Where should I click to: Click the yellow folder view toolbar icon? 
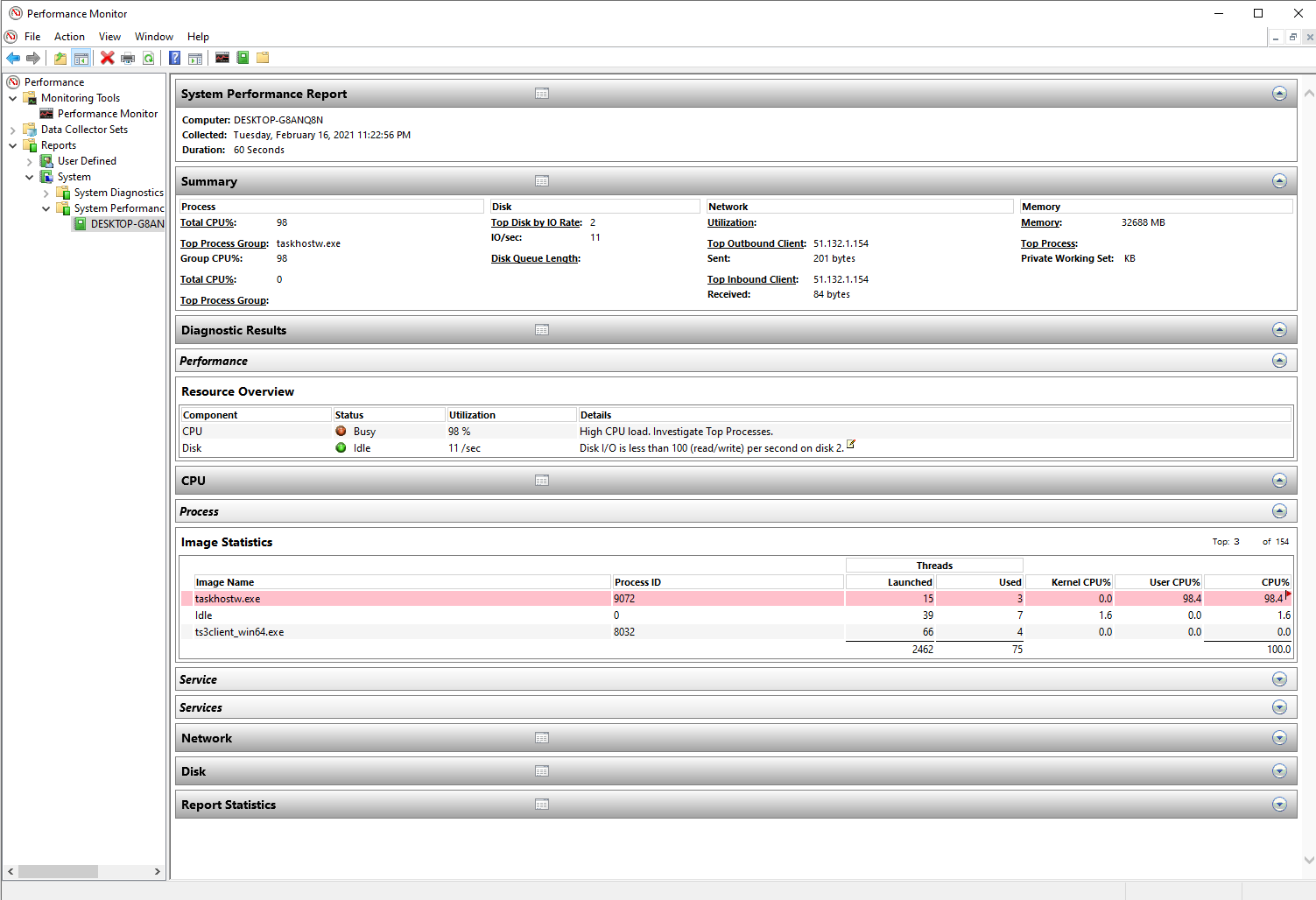click(x=263, y=58)
